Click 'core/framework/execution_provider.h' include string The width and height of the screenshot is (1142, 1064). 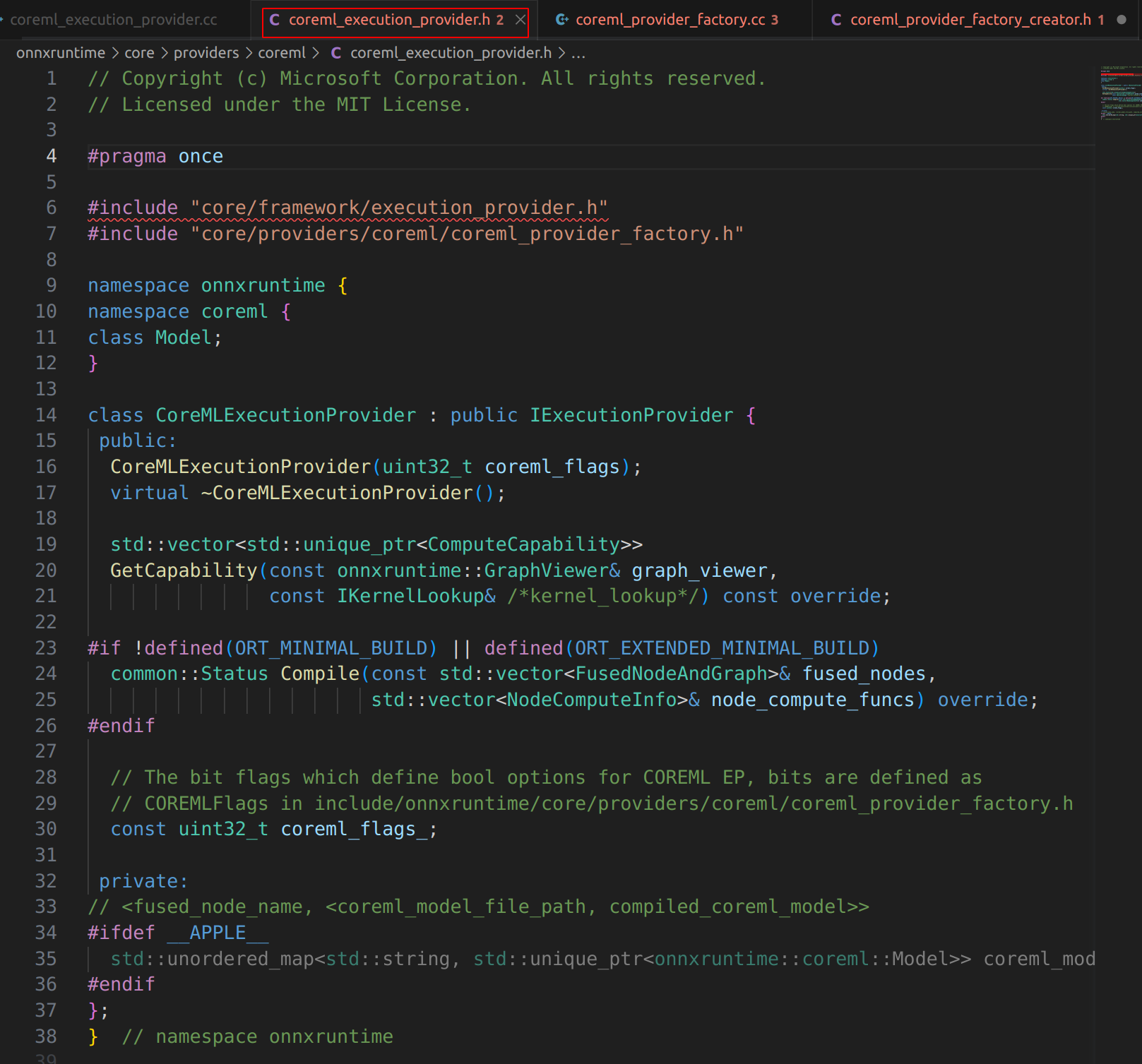(x=399, y=208)
